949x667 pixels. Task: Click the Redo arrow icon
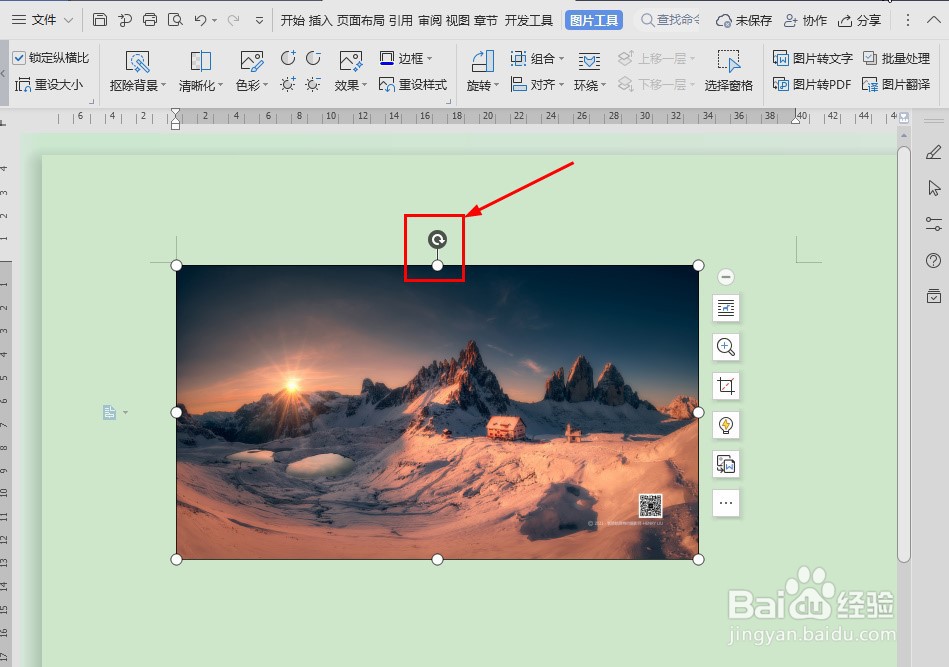[x=233, y=20]
